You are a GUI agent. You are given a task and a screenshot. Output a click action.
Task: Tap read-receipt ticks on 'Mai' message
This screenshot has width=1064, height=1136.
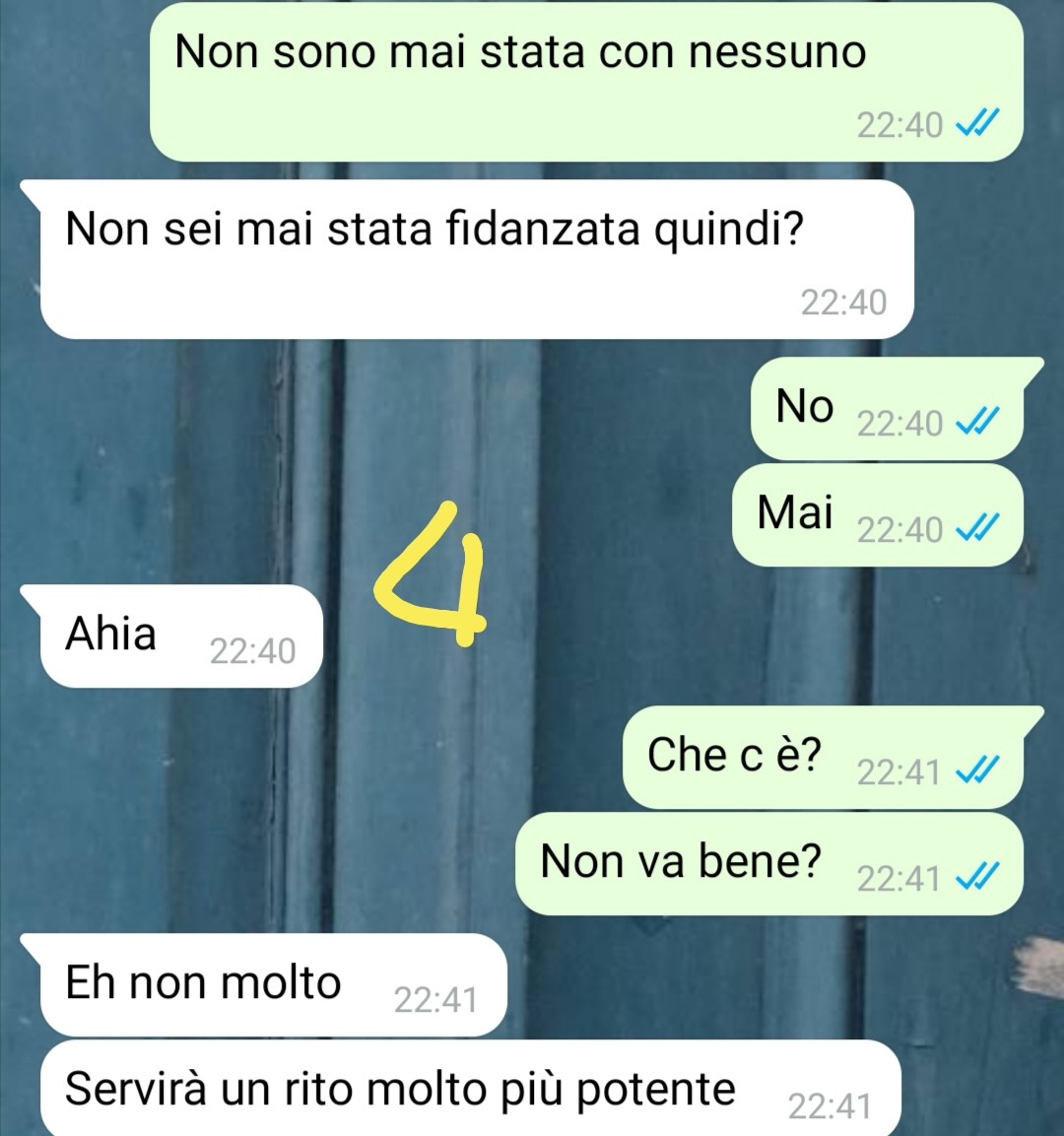978,527
